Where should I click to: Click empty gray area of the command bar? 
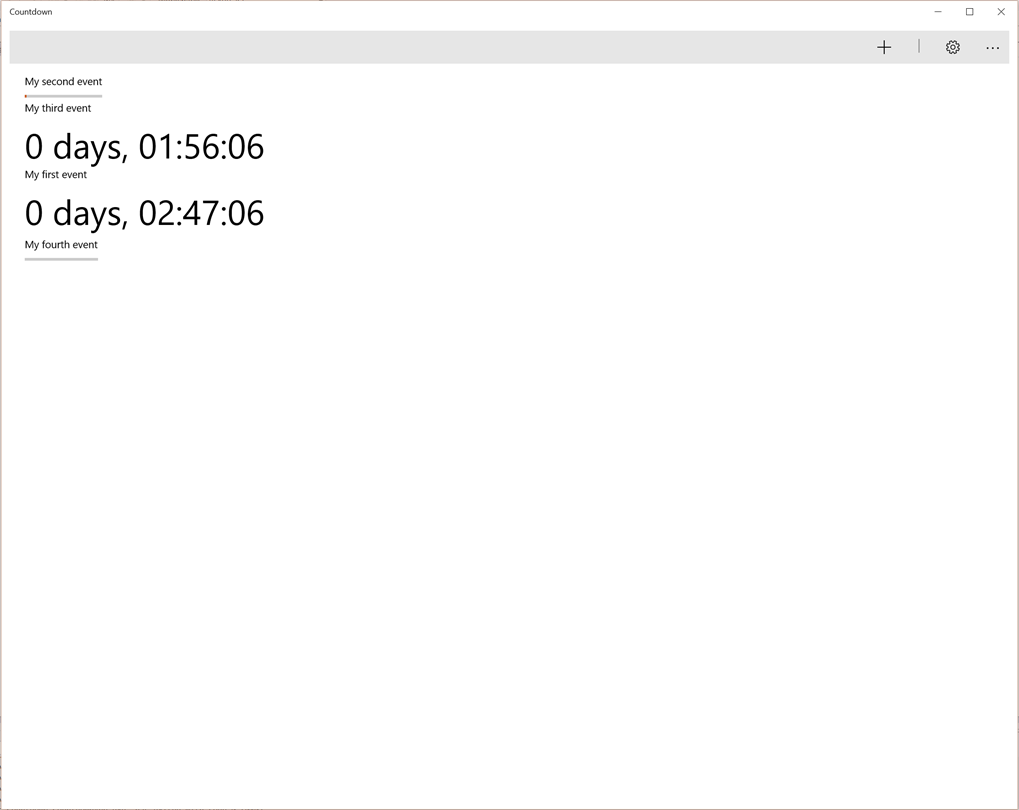click(x=450, y=47)
